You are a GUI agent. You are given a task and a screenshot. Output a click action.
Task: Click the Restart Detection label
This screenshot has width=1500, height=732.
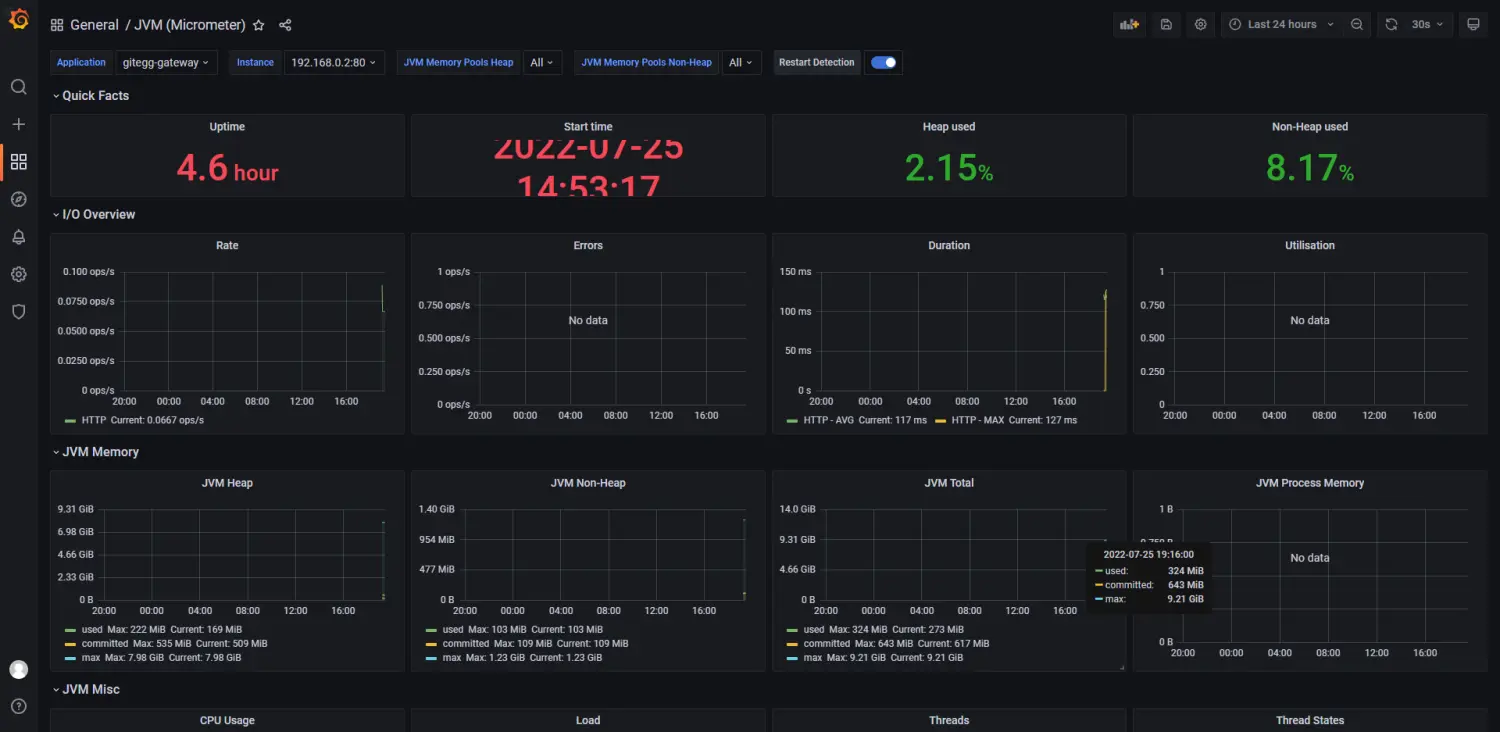point(817,62)
